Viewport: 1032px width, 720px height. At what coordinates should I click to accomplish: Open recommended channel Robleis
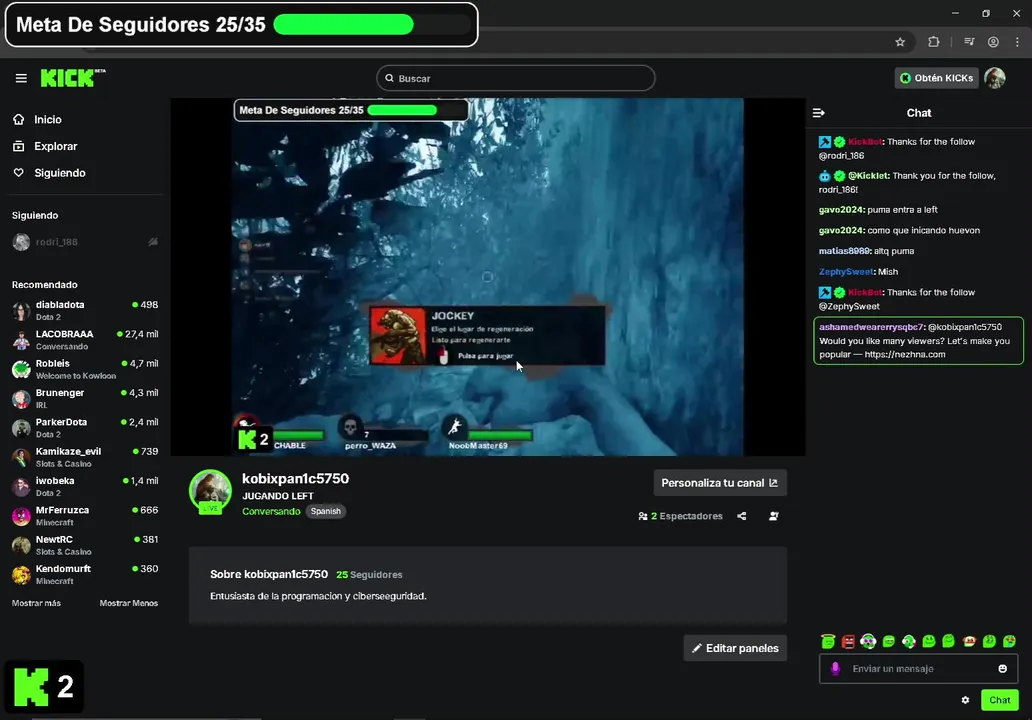pos(85,369)
